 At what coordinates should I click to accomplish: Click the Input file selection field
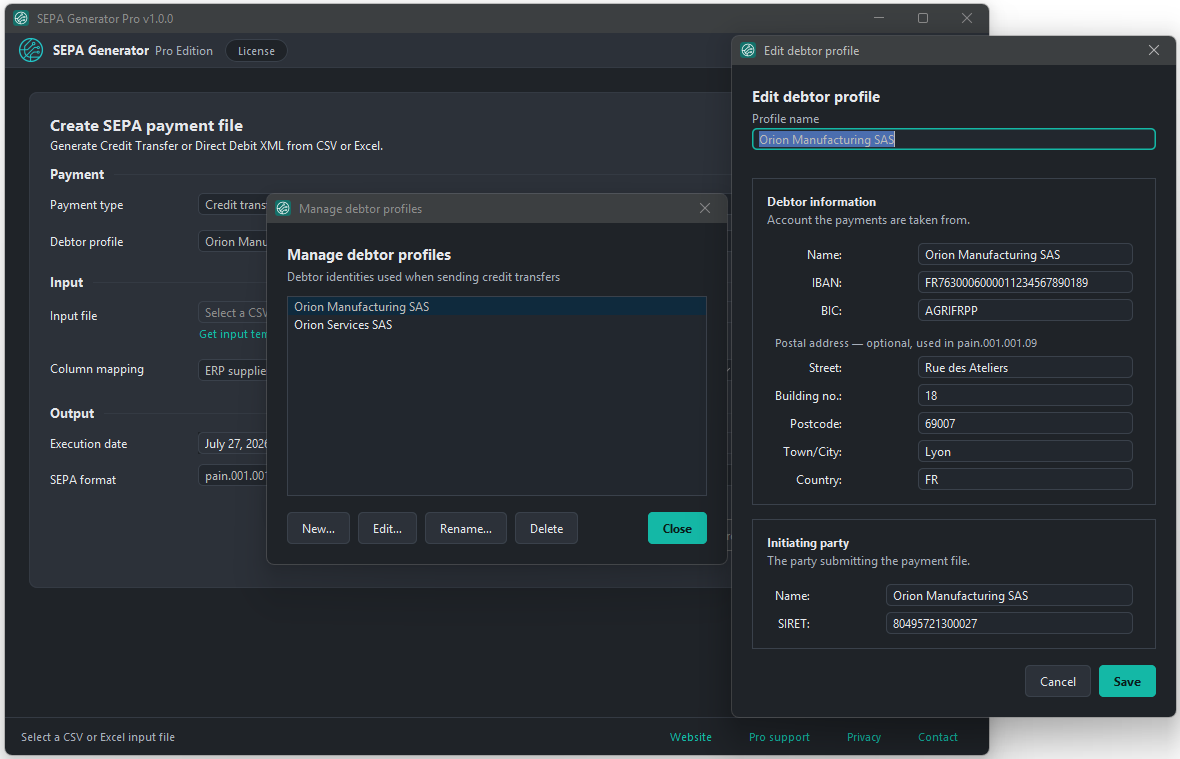coord(233,312)
